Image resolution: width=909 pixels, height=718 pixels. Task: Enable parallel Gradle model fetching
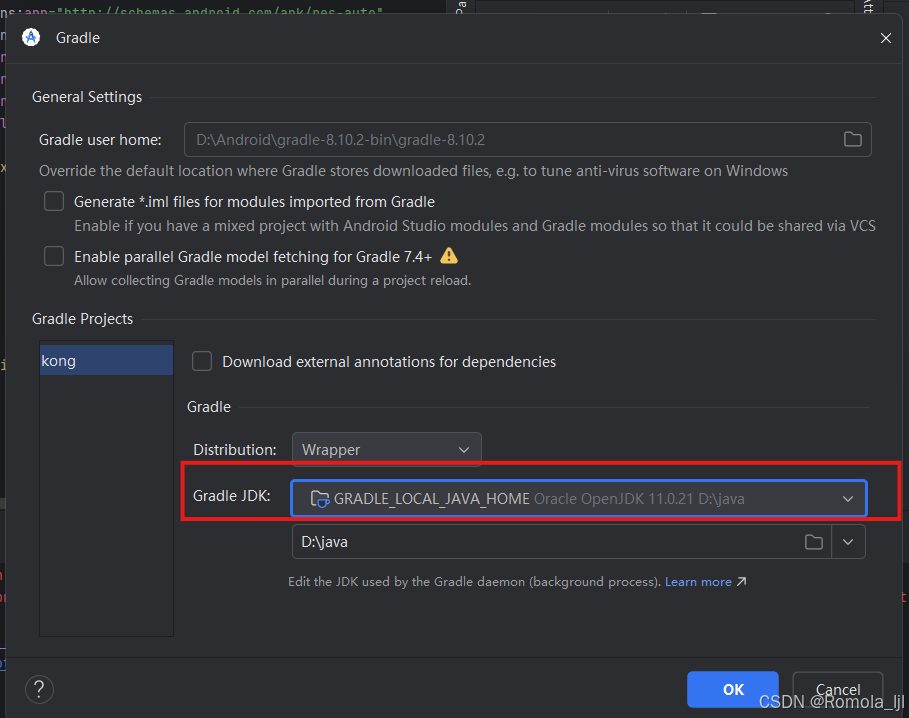coord(53,255)
